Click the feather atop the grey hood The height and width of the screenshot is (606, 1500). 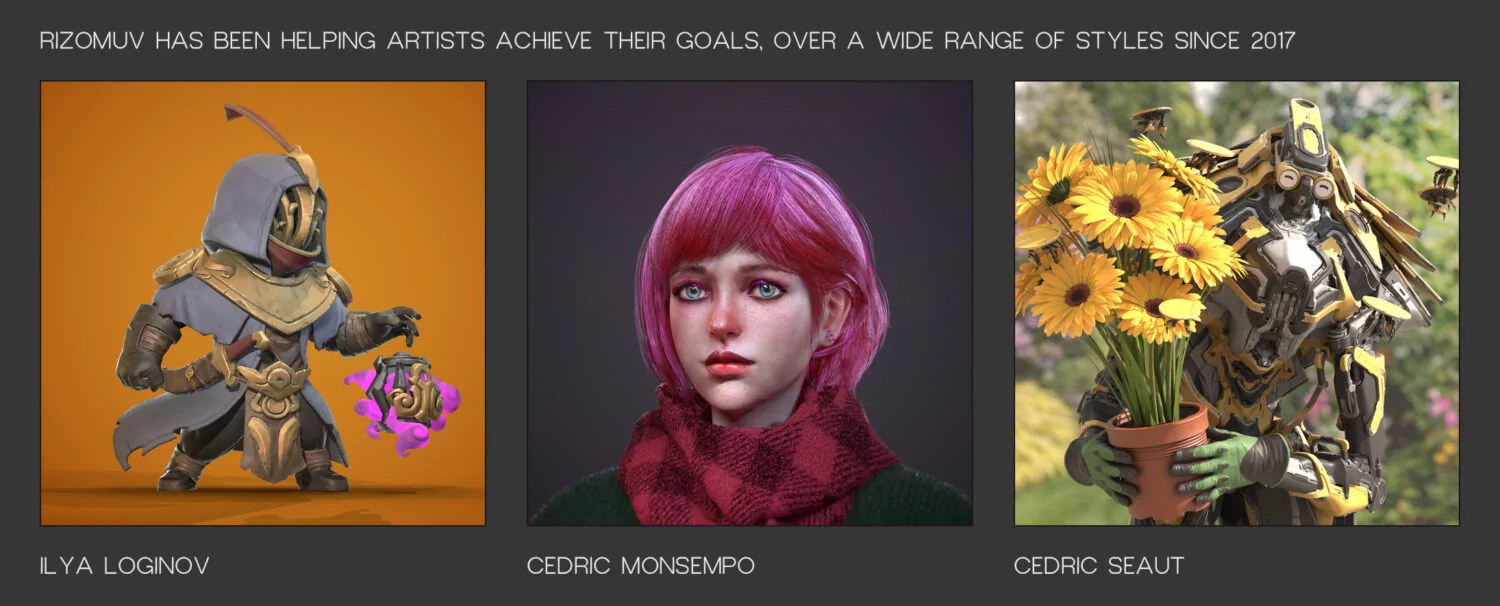[x=261, y=127]
